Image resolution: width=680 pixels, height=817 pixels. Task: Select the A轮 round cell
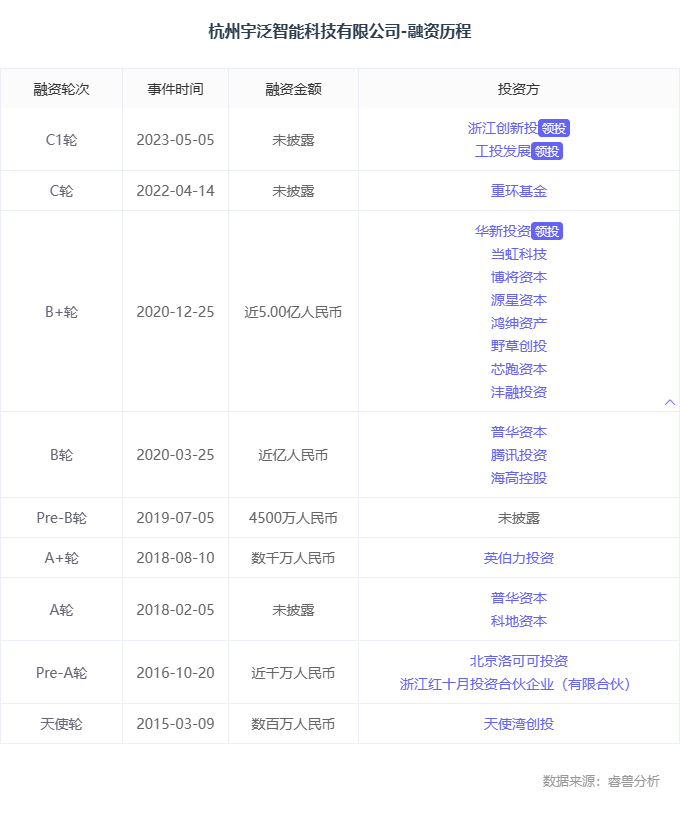[61, 610]
